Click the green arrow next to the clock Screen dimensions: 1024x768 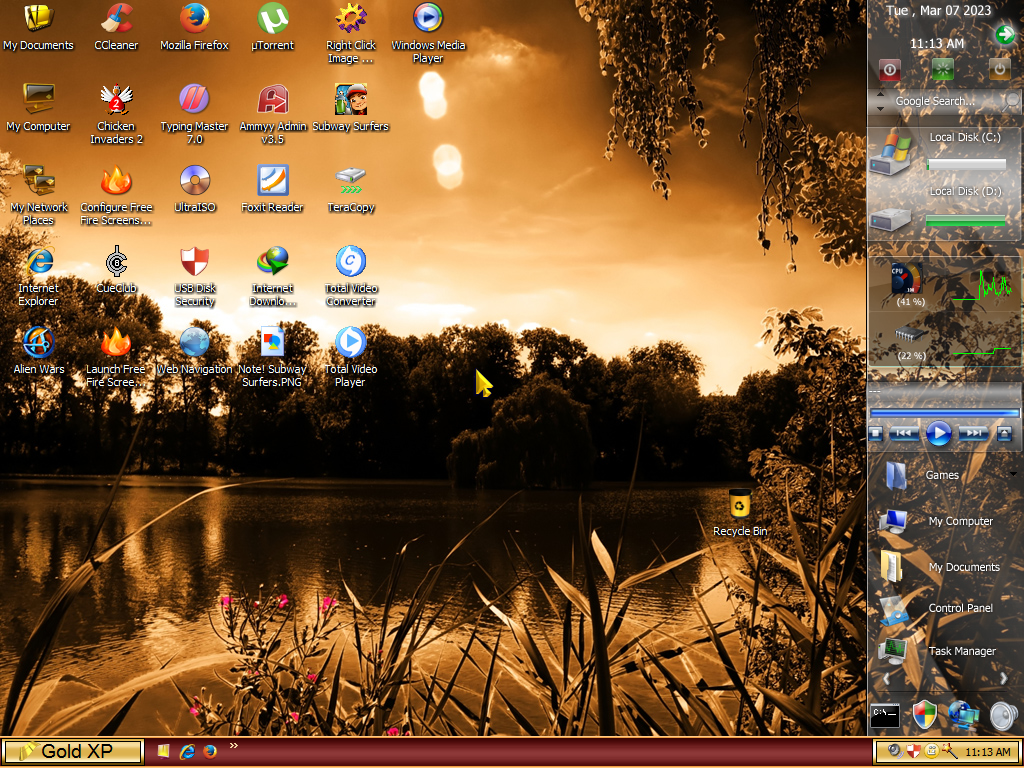pyautogui.click(x=1005, y=35)
